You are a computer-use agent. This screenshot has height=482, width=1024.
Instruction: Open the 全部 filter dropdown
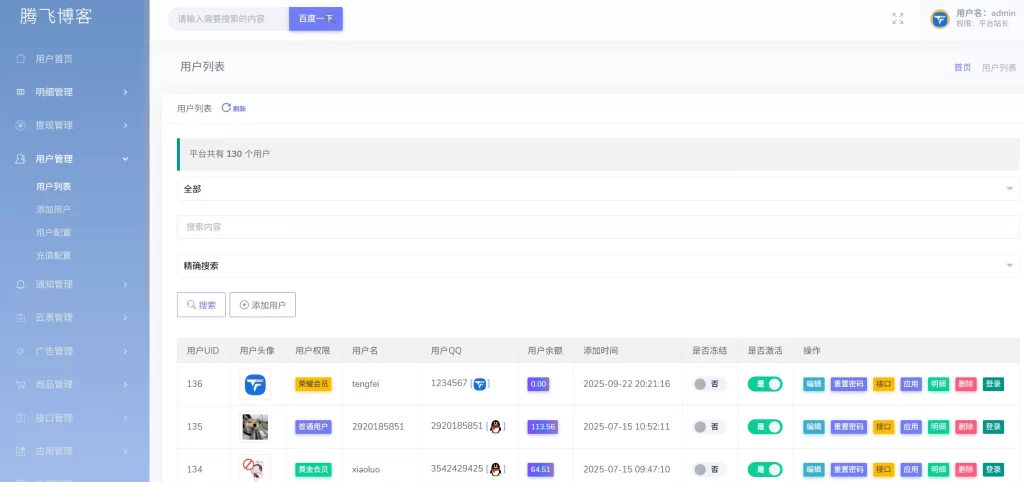coord(598,188)
